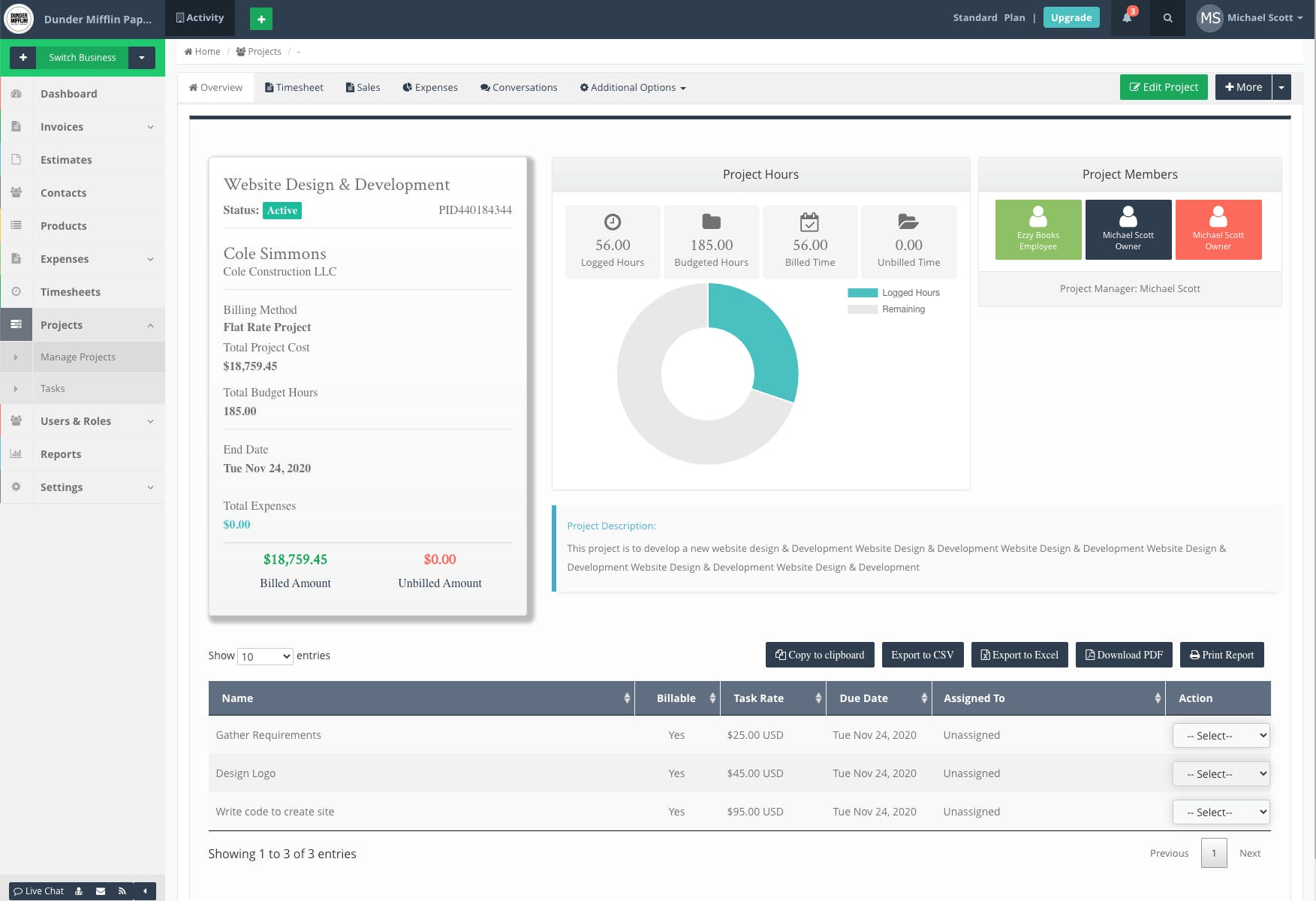Select the Ezzy Books Employee member tile
Image resolution: width=1316 pixels, height=901 pixels.
(1038, 230)
